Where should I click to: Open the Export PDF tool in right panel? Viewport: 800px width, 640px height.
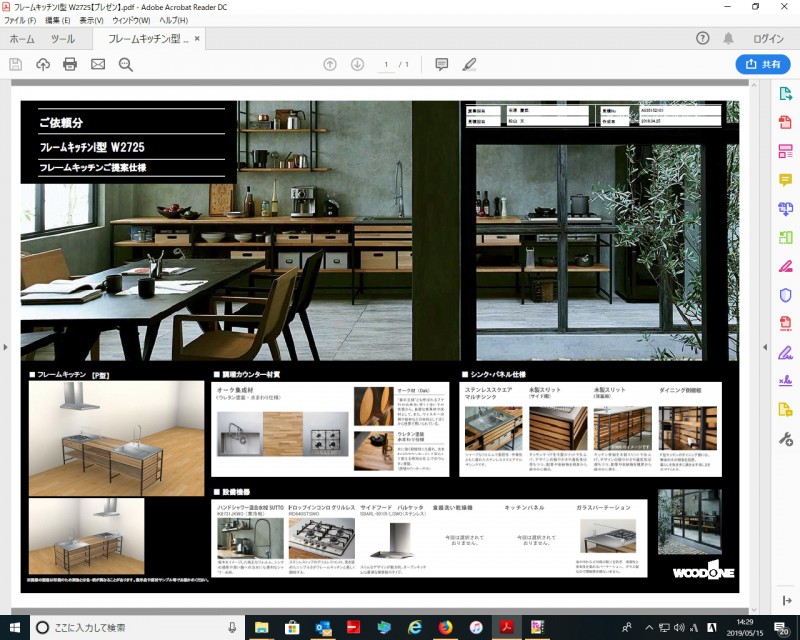click(x=785, y=94)
